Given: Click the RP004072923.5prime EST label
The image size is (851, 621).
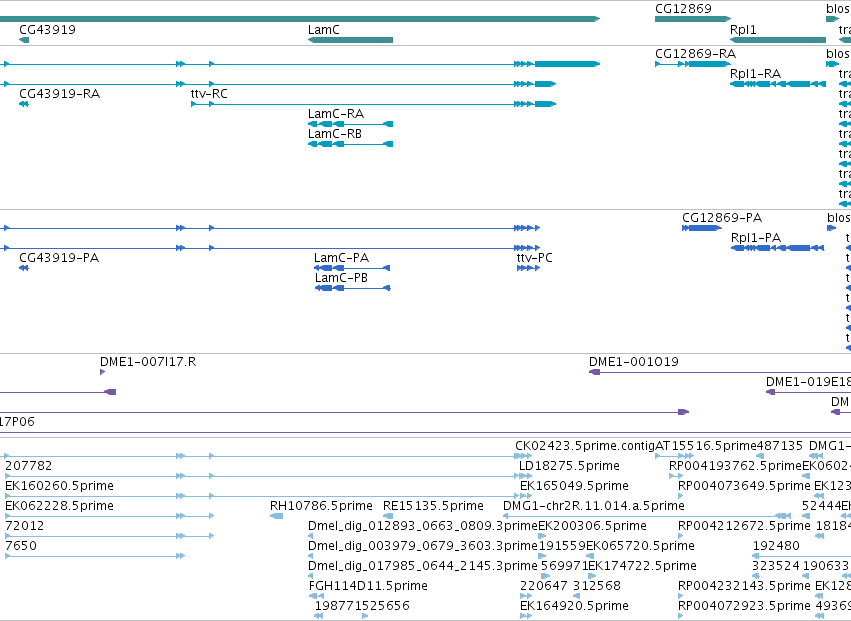Looking at the screenshot, I should click(x=744, y=605).
